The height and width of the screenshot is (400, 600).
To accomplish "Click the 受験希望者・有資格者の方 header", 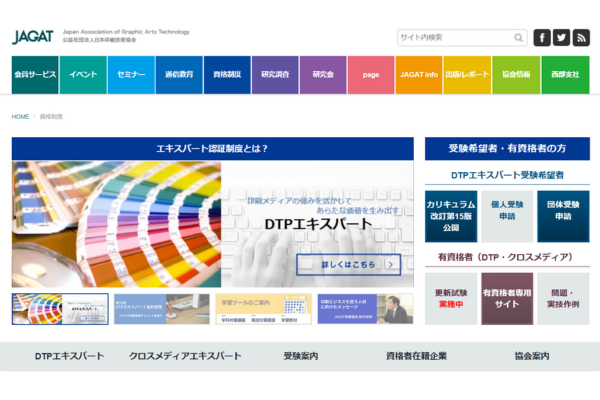I will [x=507, y=149].
